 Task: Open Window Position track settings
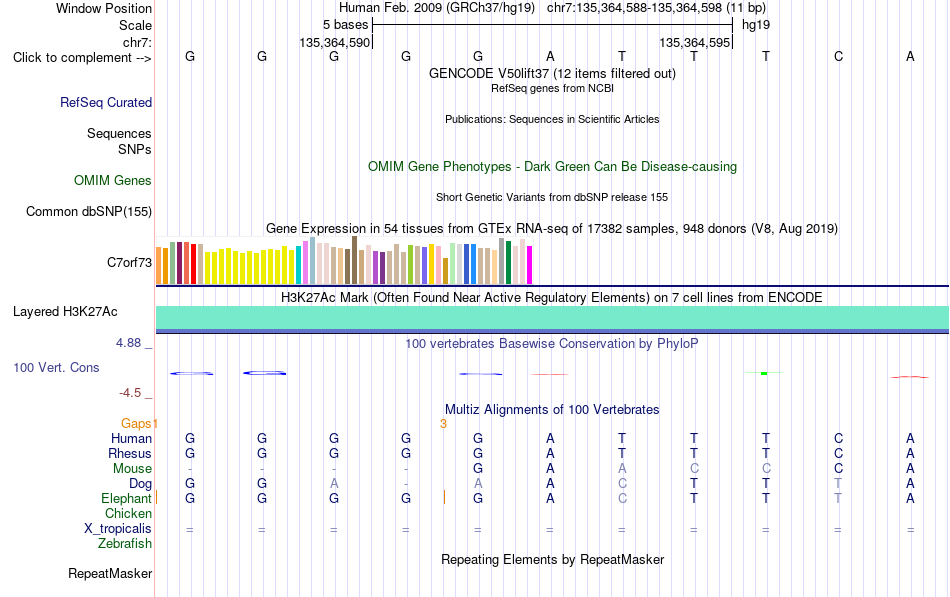[x=104, y=8]
